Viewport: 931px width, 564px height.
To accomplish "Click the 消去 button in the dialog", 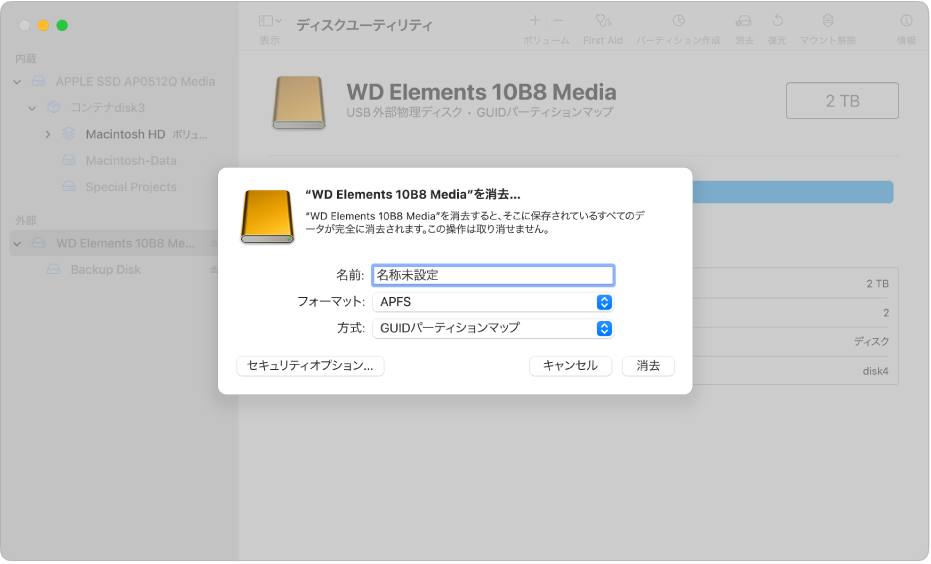I will [x=648, y=366].
